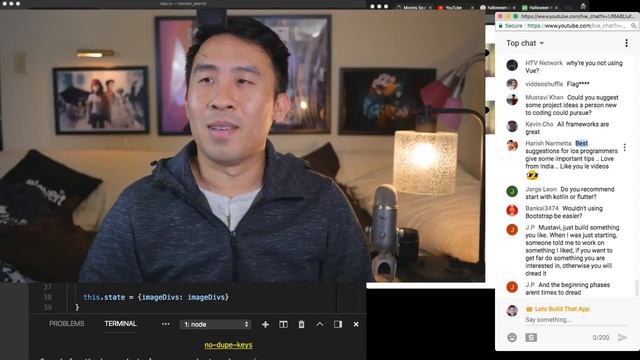This screenshot has height=360, width=640.
Task: Click the 'Bankai3474' username
Action: [542, 209]
